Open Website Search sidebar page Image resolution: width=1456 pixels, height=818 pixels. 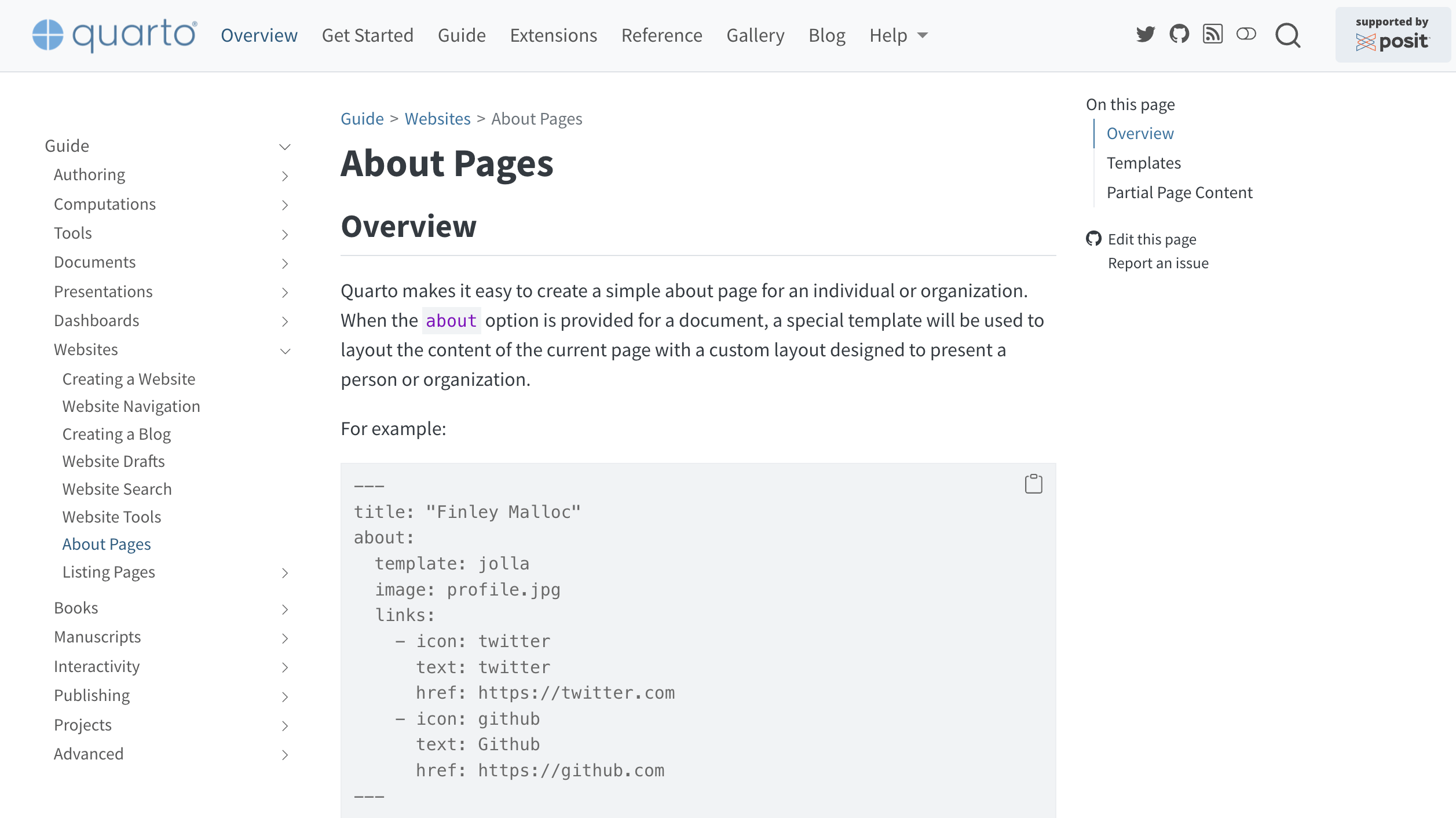click(x=117, y=489)
